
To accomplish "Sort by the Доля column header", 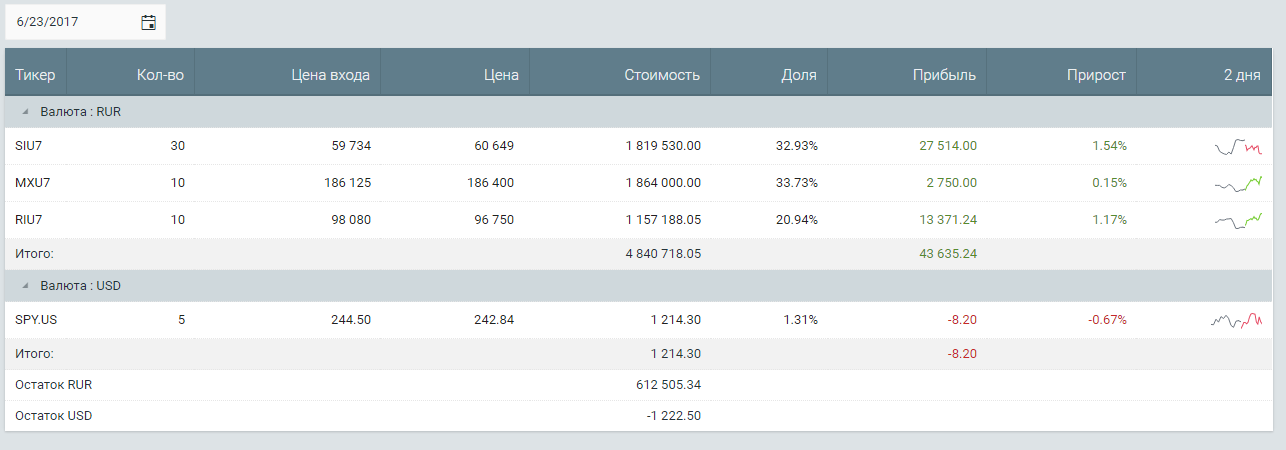I will [769, 75].
